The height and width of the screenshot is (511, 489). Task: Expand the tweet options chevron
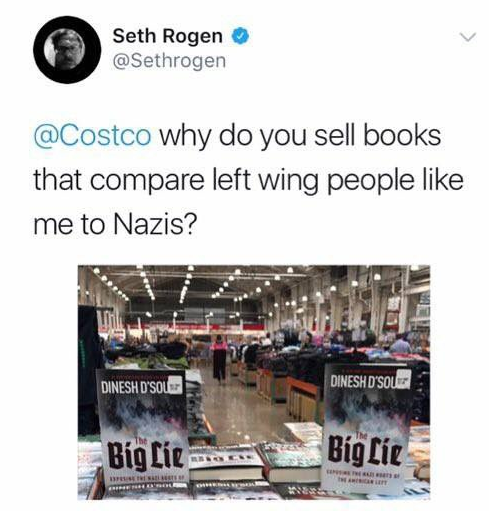click(467, 37)
